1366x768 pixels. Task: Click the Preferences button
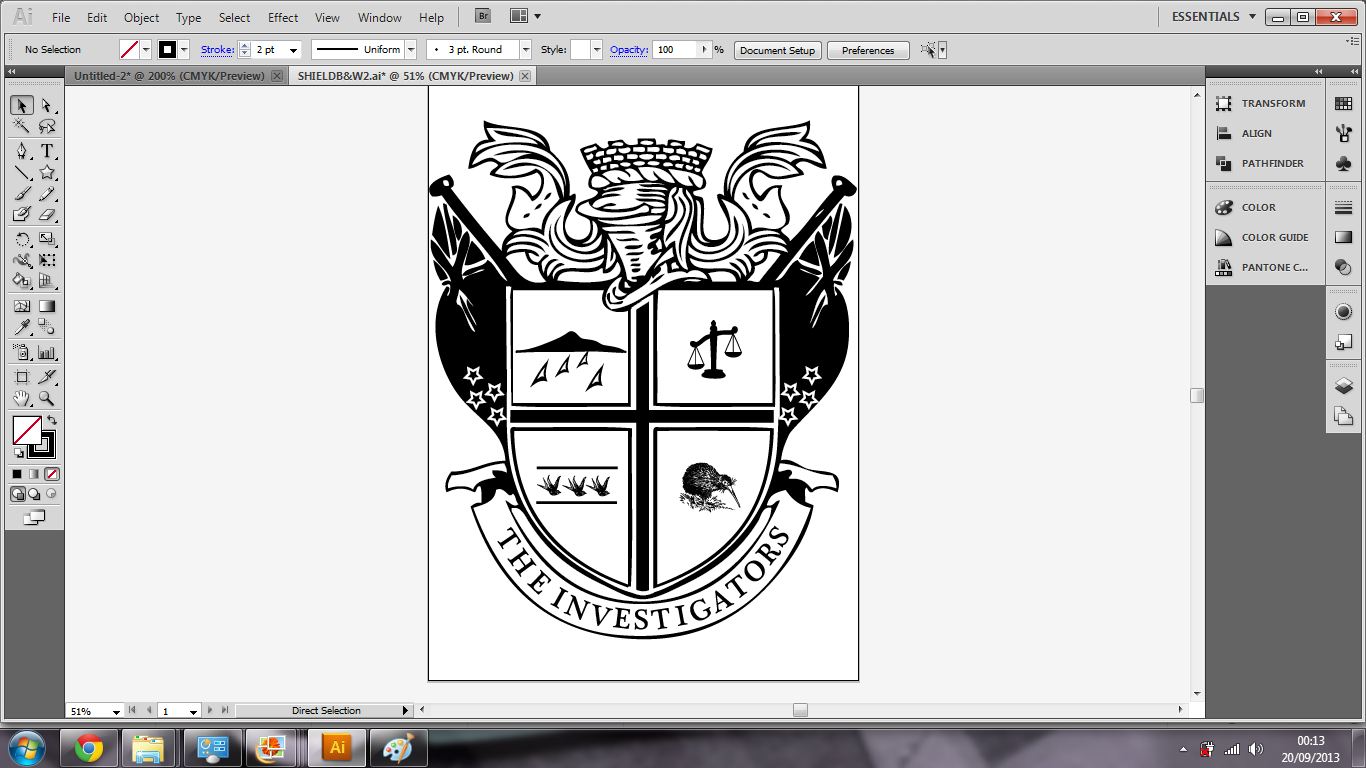pos(867,50)
